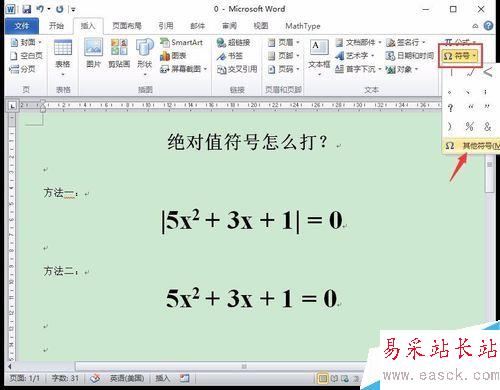
Task: Open the 页眉 (Header) dropdown
Action: click(x=284, y=42)
